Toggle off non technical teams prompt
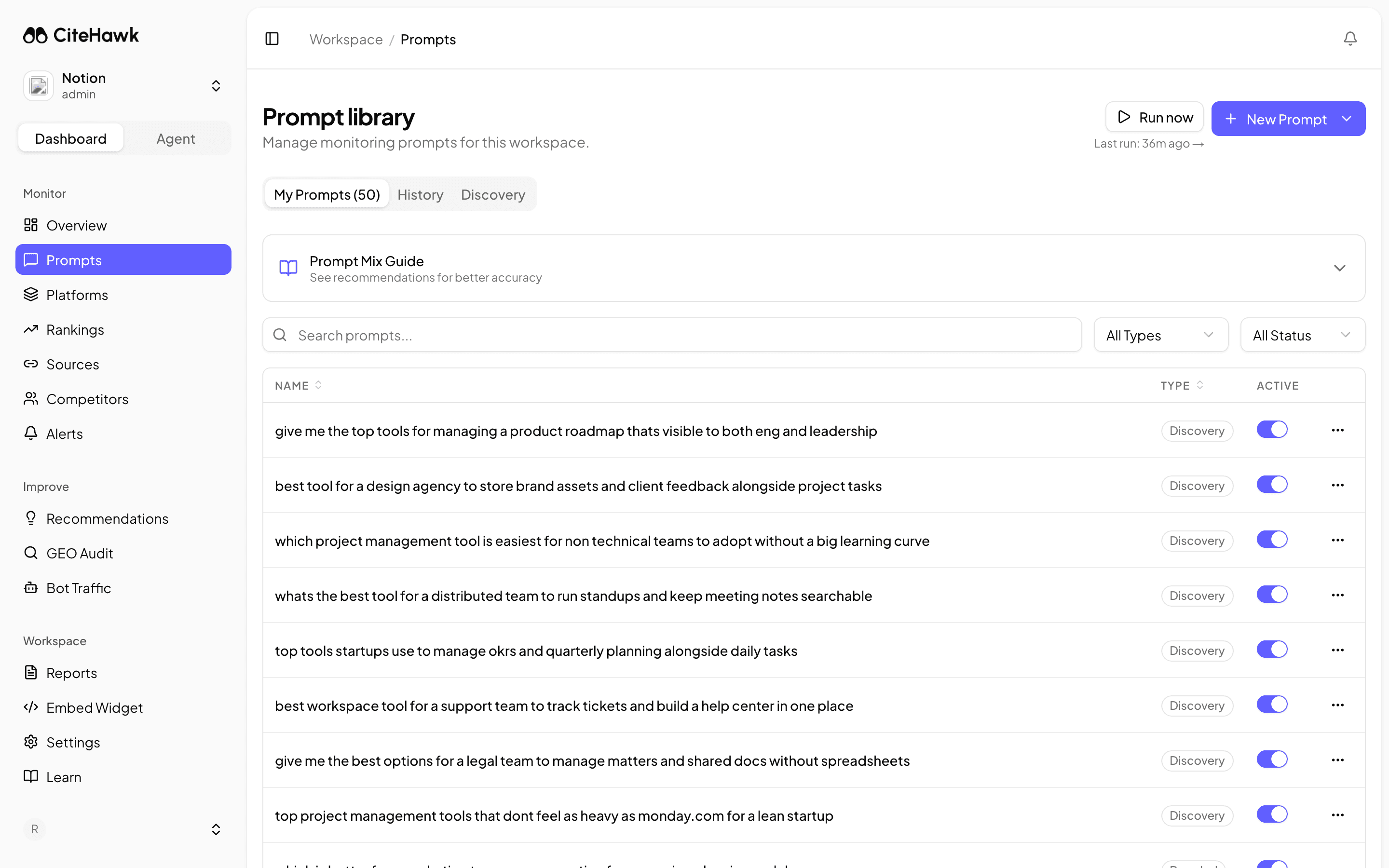The height and width of the screenshot is (868, 1389). coord(1272,540)
